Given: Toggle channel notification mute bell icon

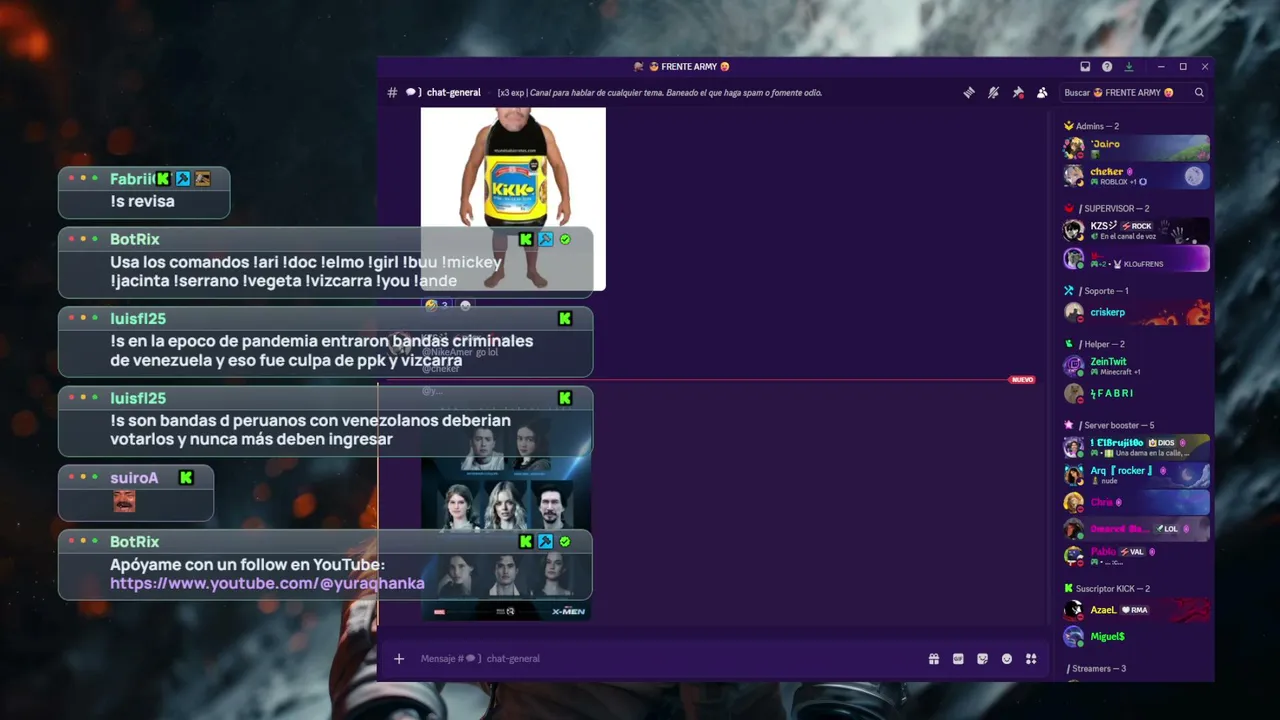Looking at the screenshot, I should [x=993, y=92].
